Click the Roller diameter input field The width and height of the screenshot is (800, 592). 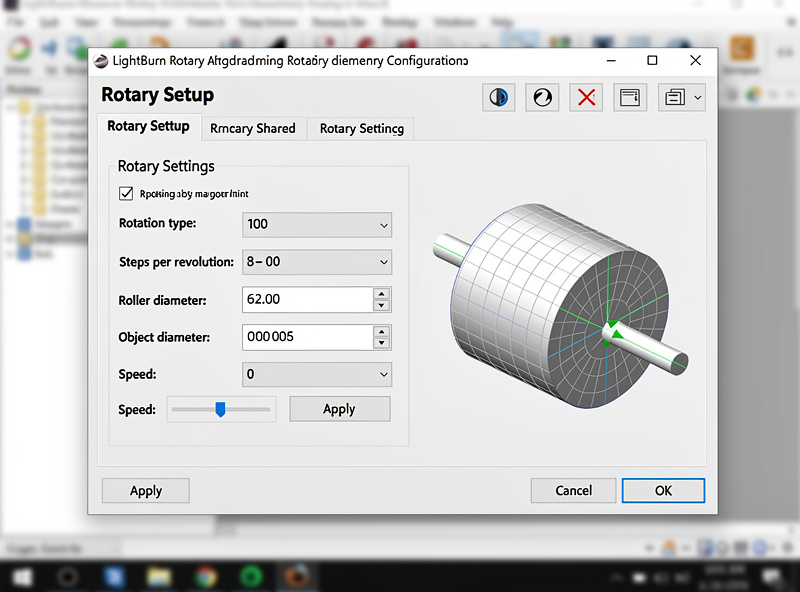tap(308, 300)
